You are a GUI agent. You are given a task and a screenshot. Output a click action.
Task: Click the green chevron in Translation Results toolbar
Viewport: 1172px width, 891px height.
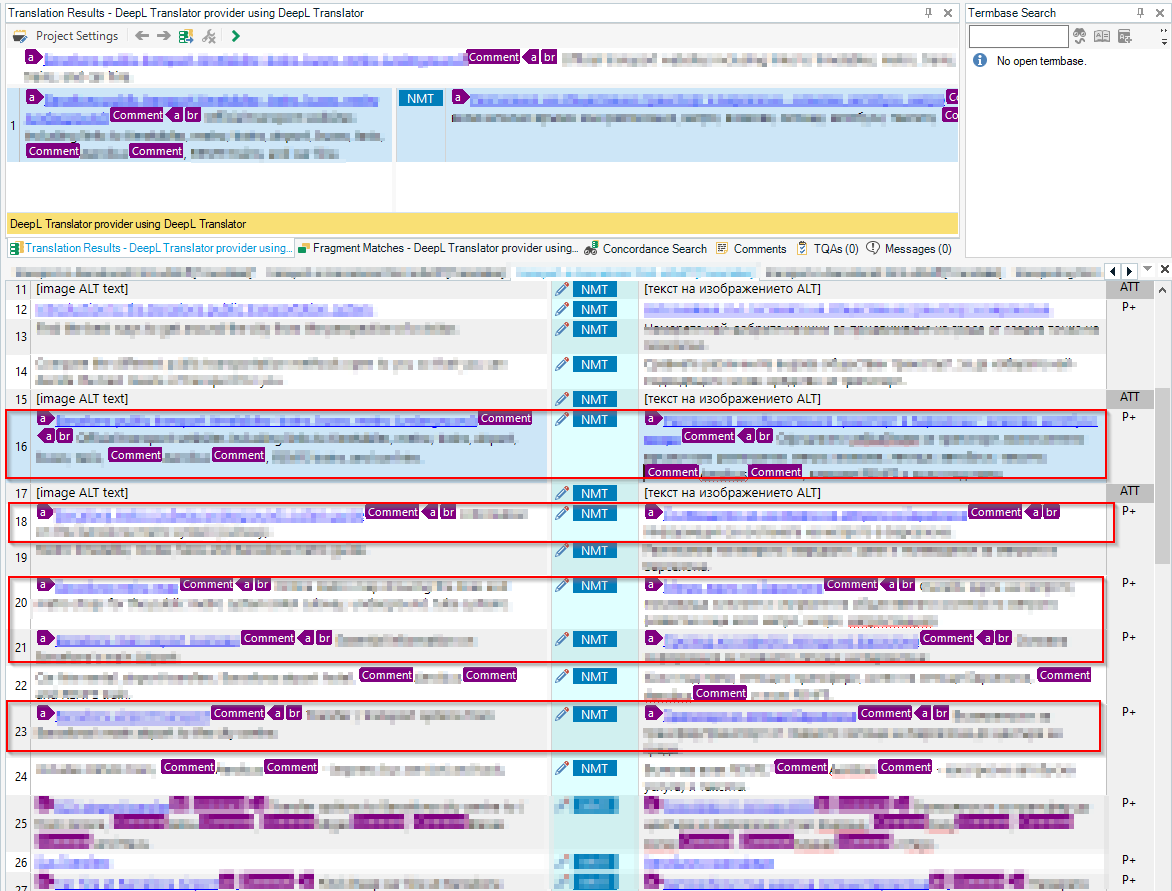coord(235,36)
